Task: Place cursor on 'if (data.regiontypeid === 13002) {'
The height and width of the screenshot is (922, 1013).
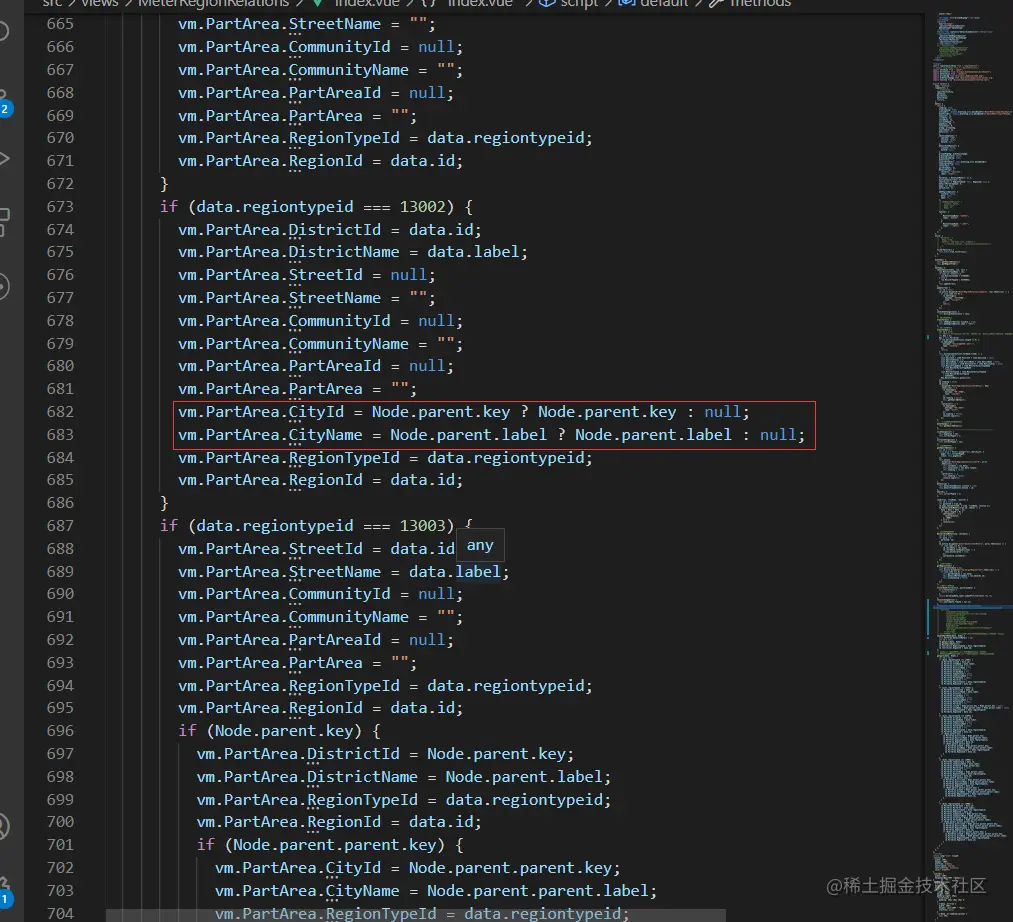Action: coord(317,207)
